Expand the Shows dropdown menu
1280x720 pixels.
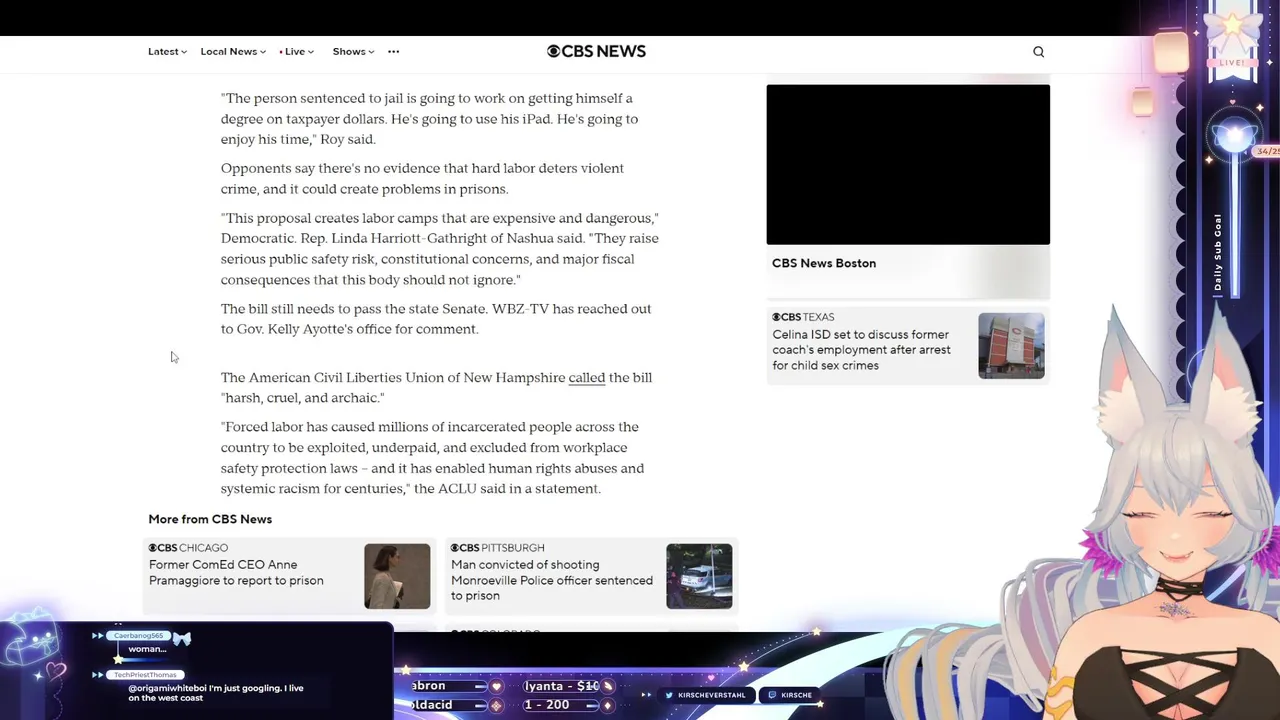(353, 52)
